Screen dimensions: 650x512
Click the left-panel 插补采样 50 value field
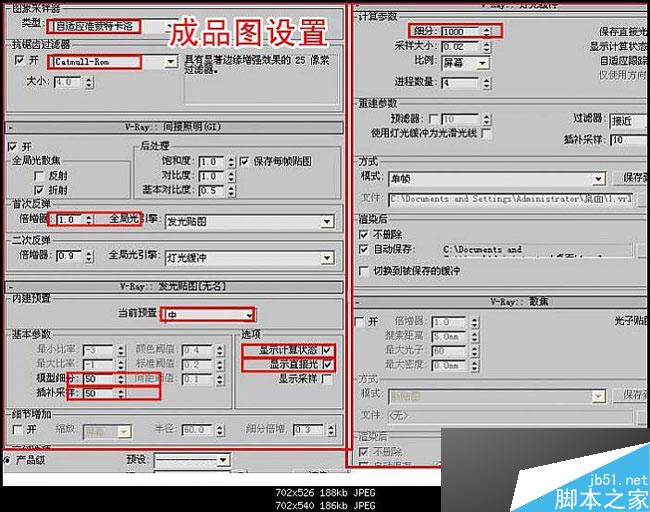point(99,393)
